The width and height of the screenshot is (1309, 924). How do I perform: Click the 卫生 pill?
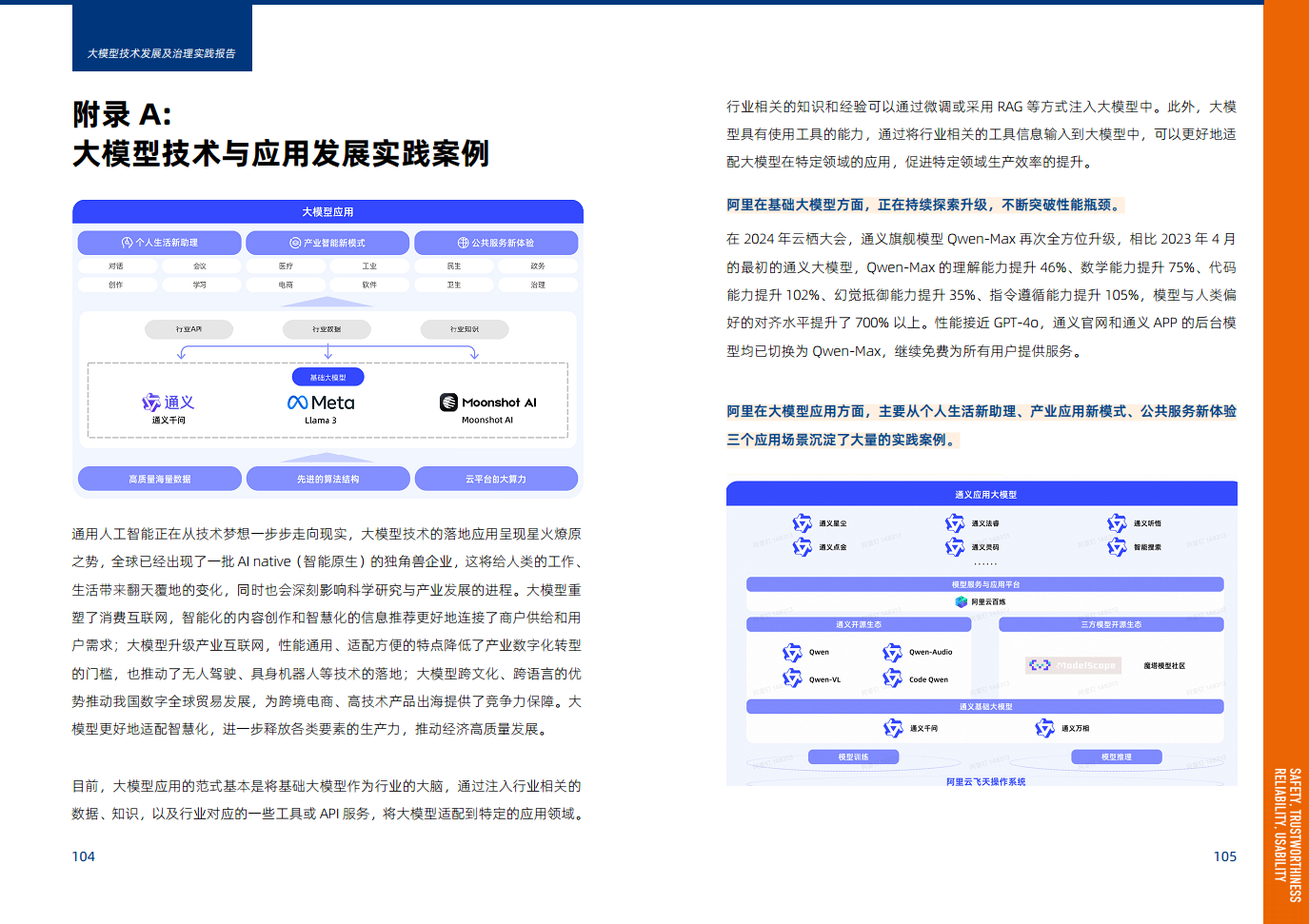454,285
